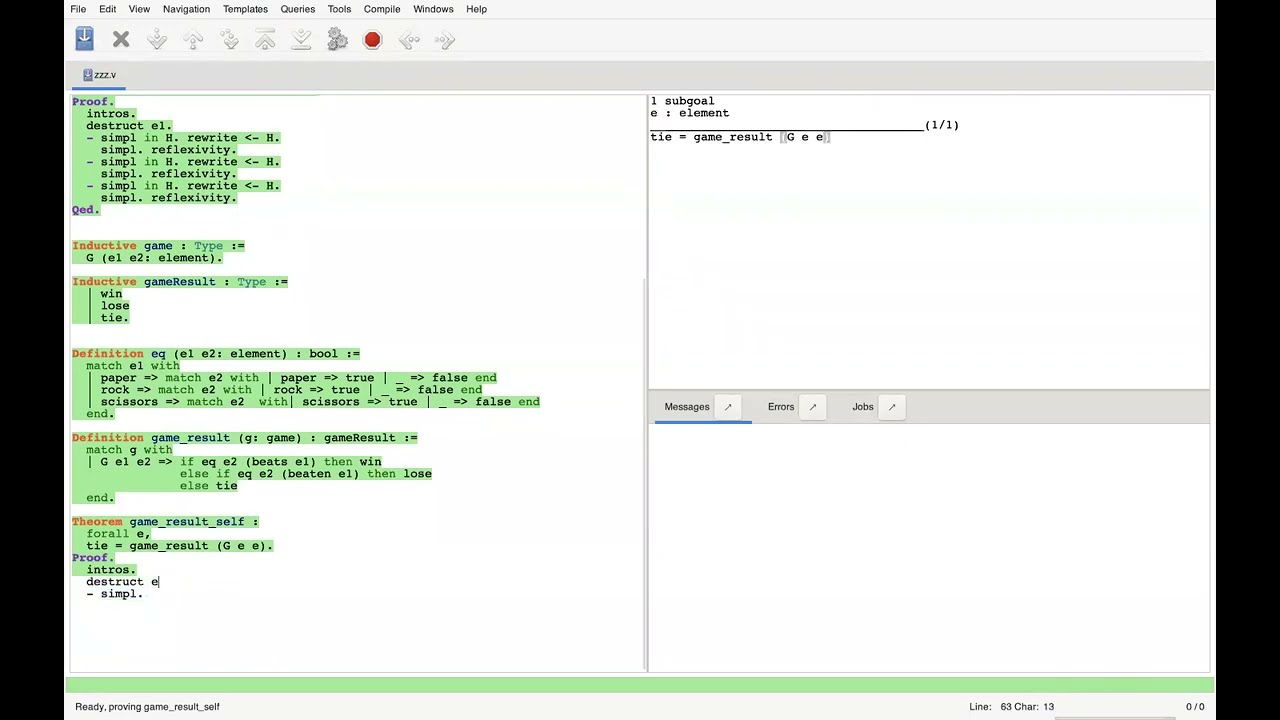Screen dimensions: 1280x720
Task: Click 'Inductive game : Type :=' line
Action: tap(158, 246)
